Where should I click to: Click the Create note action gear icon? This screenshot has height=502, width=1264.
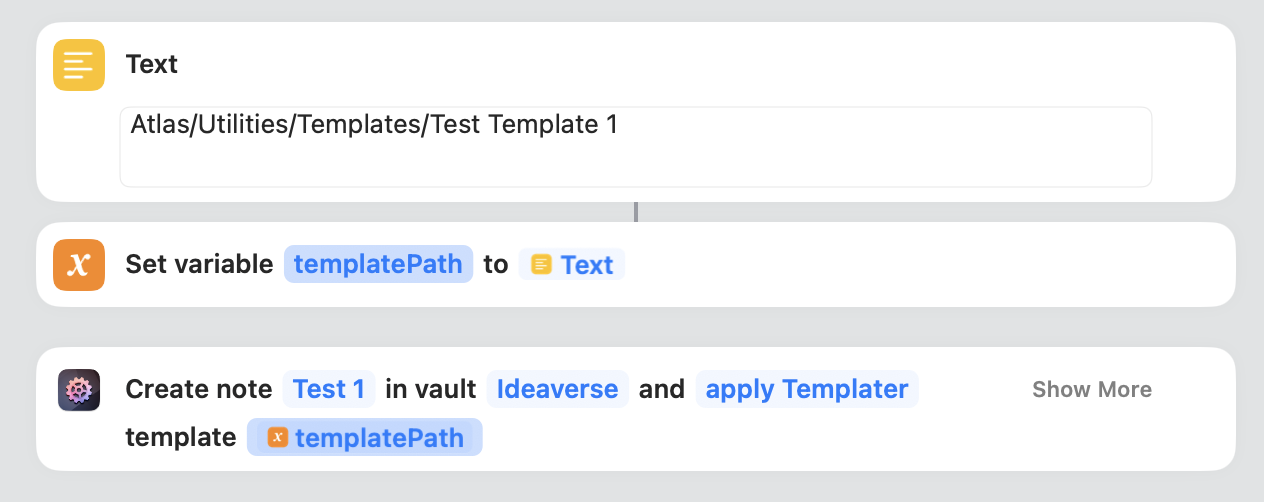click(x=78, y=390)
